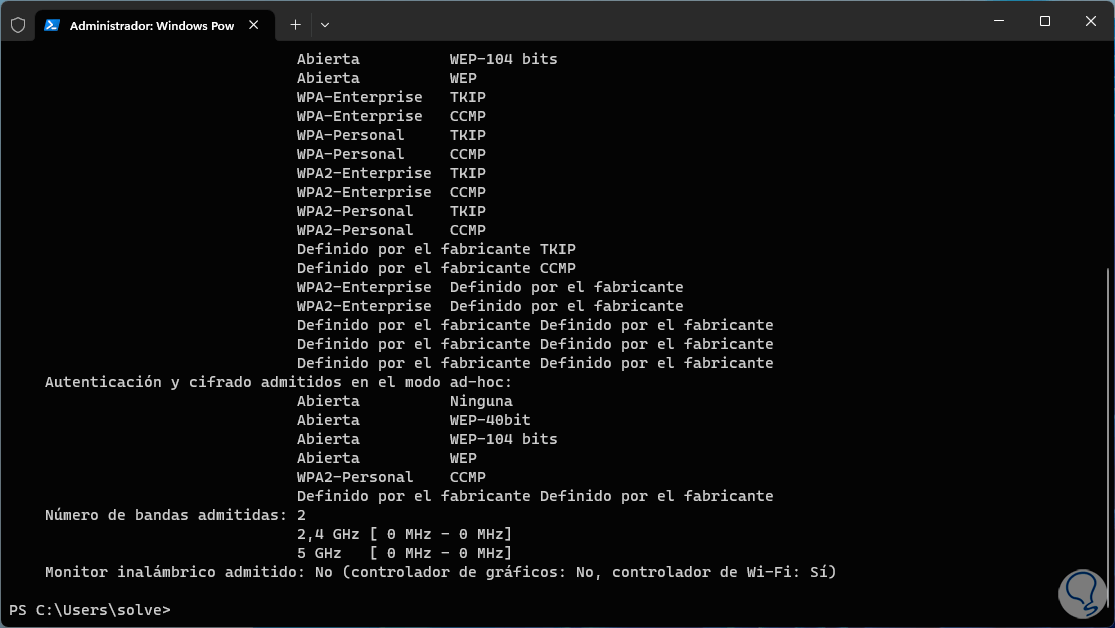The width and height of the screenshot is (1115, 628).
Task: Click the empty title bar area
Action: 650,22
